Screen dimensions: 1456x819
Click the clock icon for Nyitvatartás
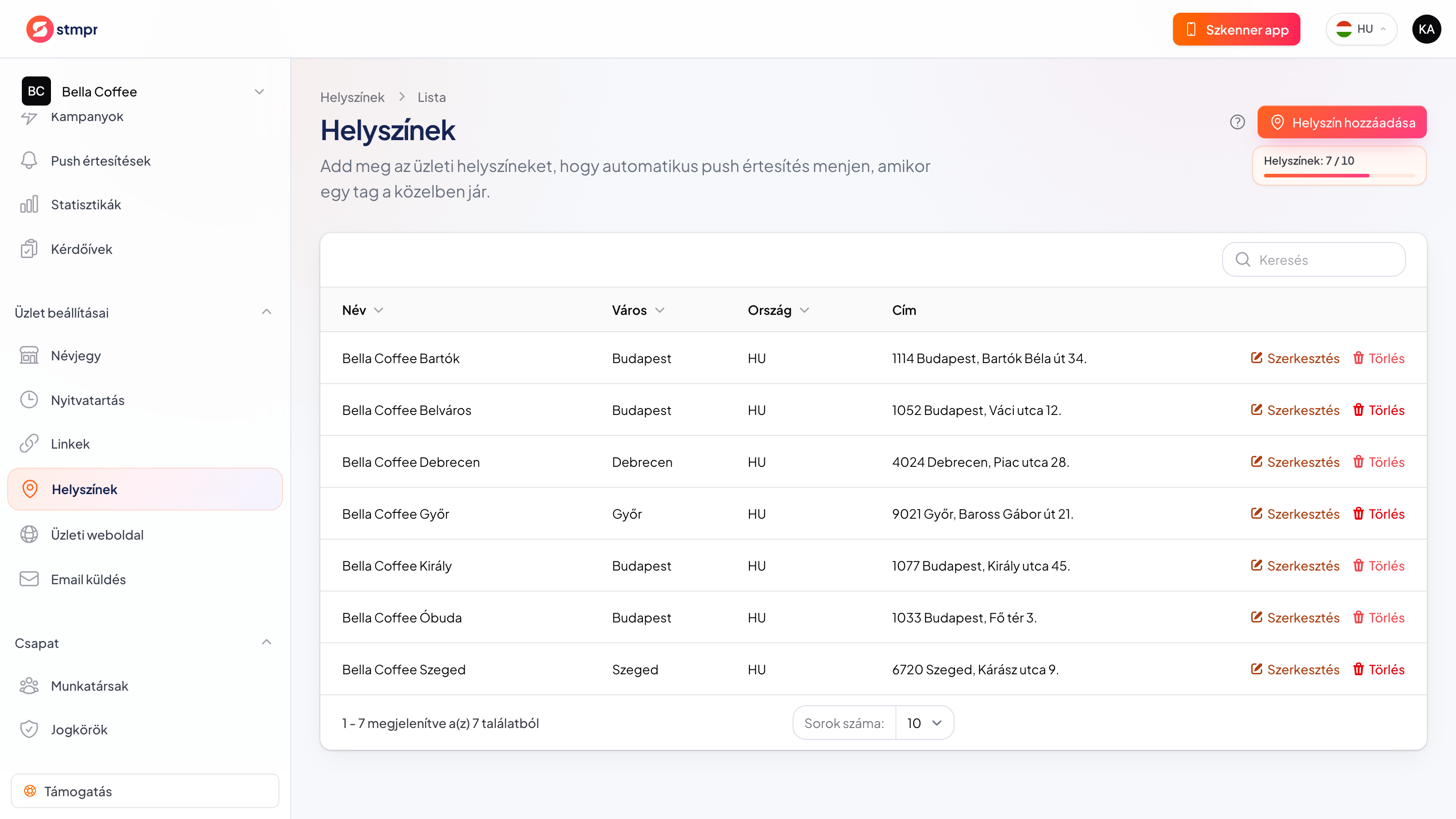pos(29,399)
